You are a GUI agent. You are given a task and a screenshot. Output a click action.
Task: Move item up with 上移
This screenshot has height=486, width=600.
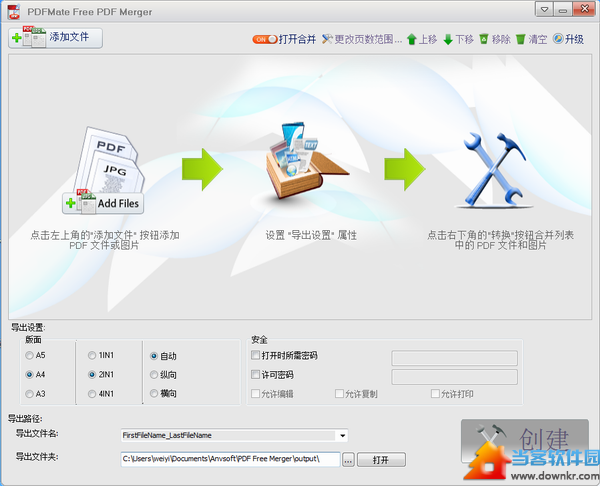pyautogui.click(x=422, y=39)
